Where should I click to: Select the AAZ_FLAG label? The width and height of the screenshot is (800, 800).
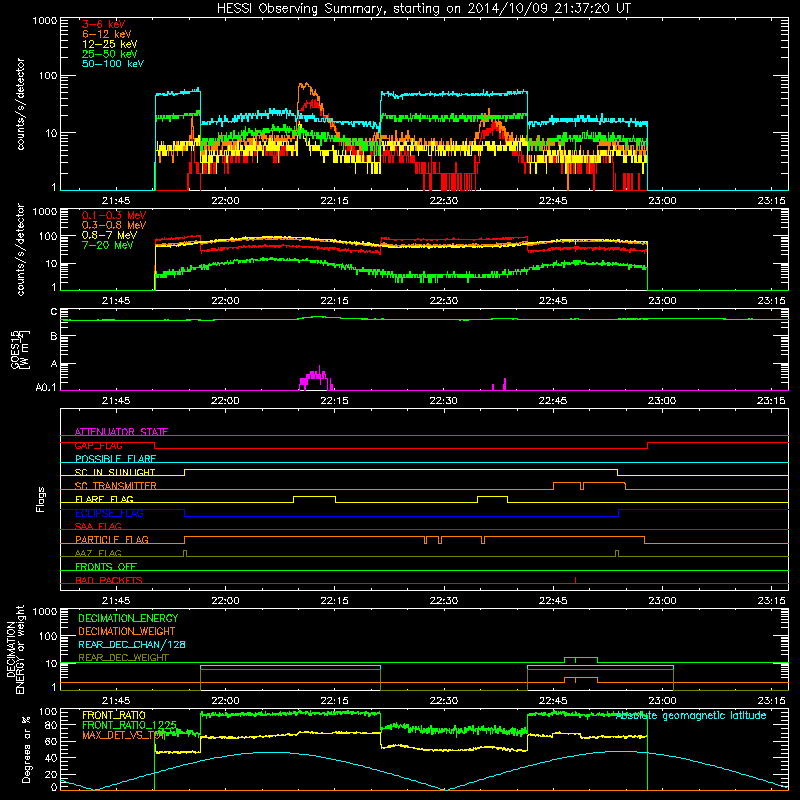pos(98,553)
